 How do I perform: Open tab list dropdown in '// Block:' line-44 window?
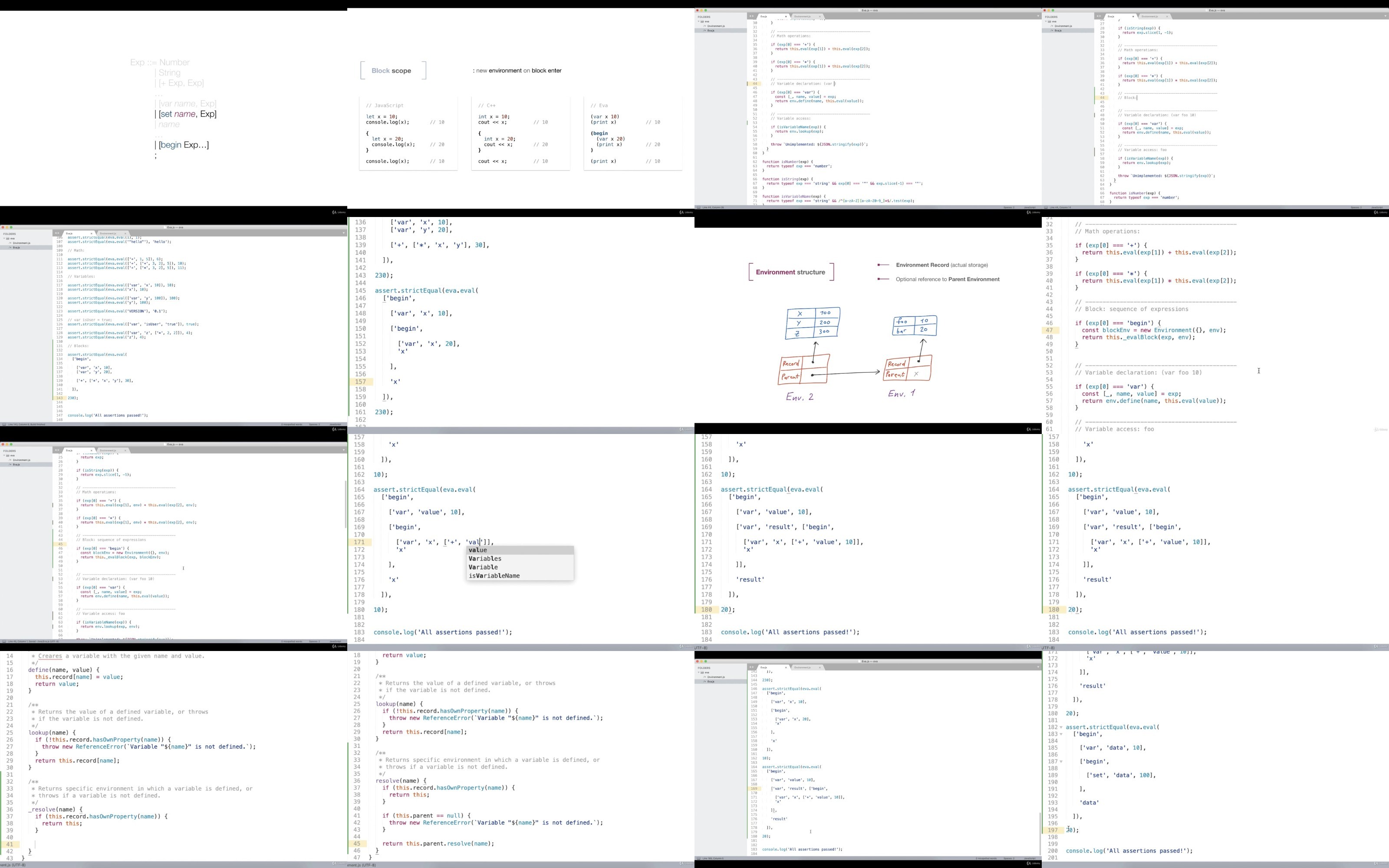tap(1385, 16)
